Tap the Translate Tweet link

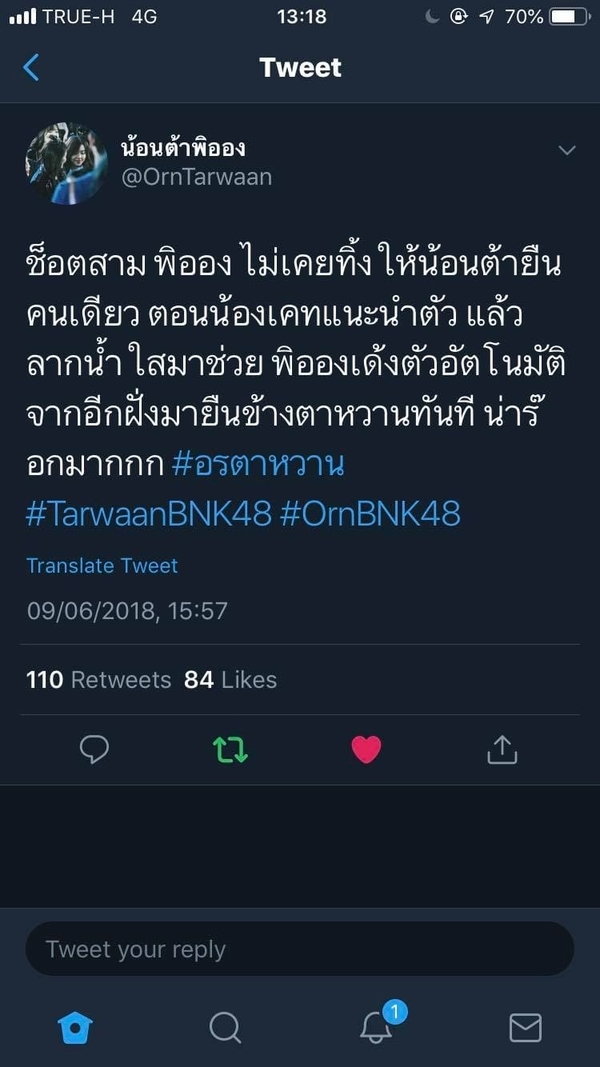click(x=102, y=565)
